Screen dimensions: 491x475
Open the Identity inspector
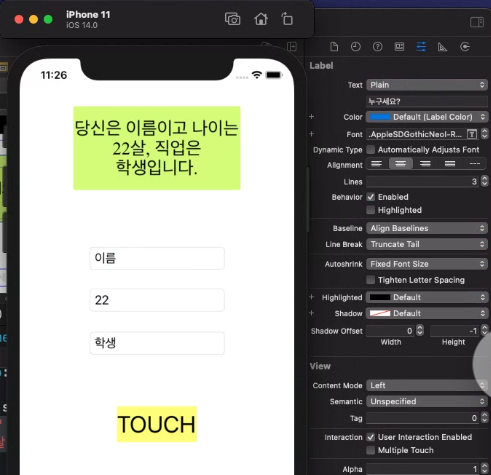(399, 47)
